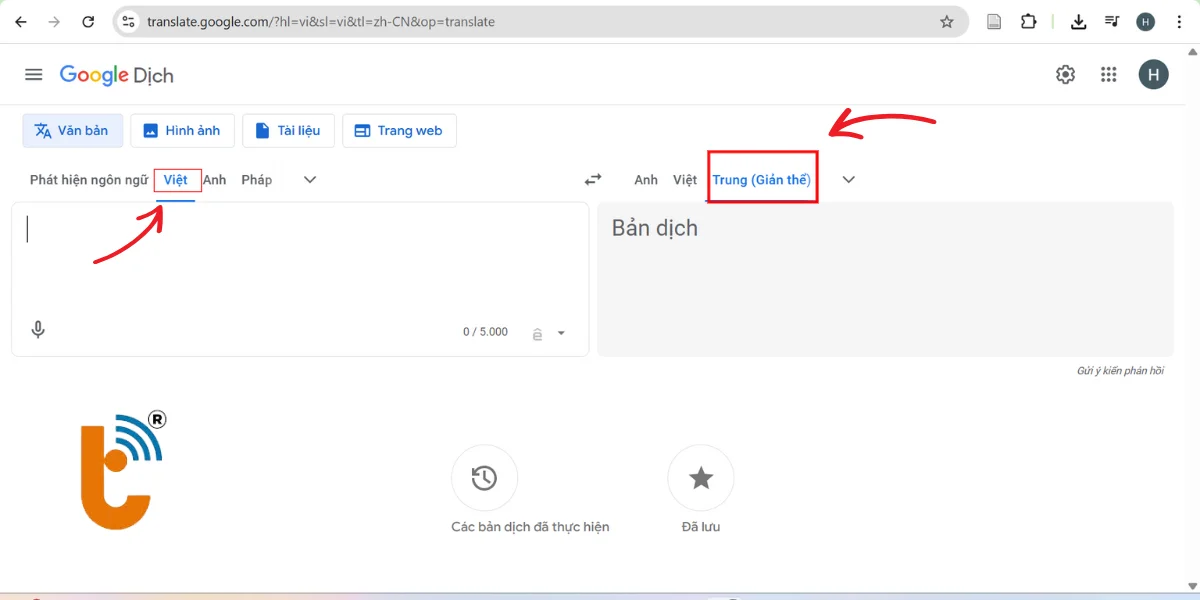Select Trung (Giản thể) as target language
The width and height of the screenshot is (1200, 600).
click(762, 179)
